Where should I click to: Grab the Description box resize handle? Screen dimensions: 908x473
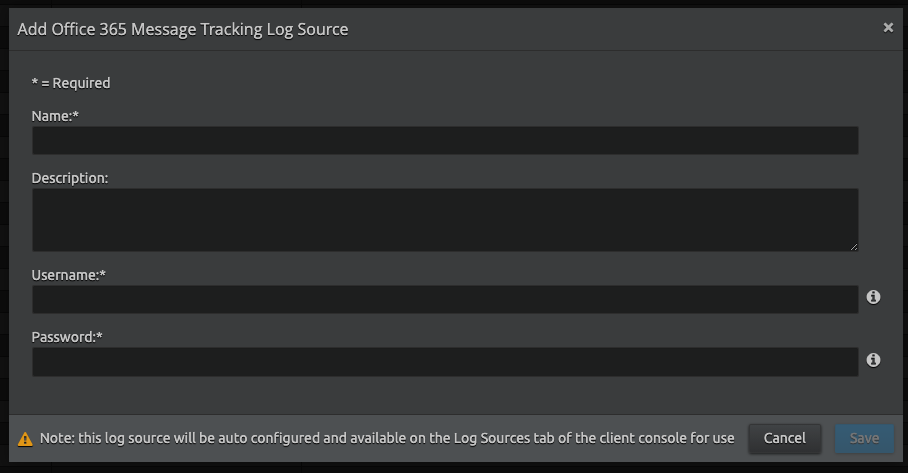[x=853, y=246]
